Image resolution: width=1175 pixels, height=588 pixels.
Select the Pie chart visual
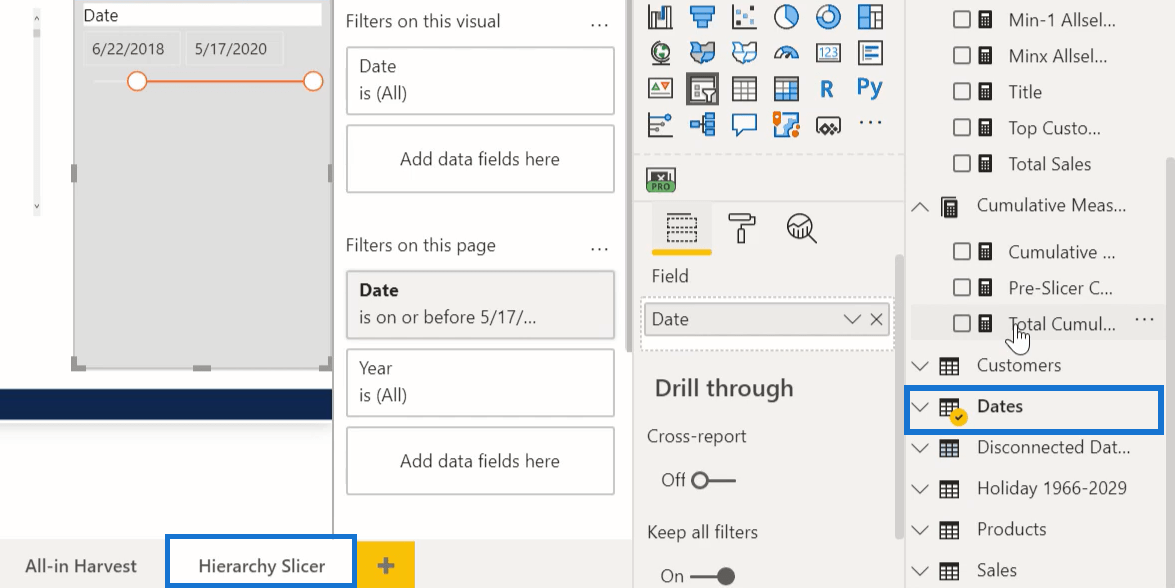click(x=786, y=16)
